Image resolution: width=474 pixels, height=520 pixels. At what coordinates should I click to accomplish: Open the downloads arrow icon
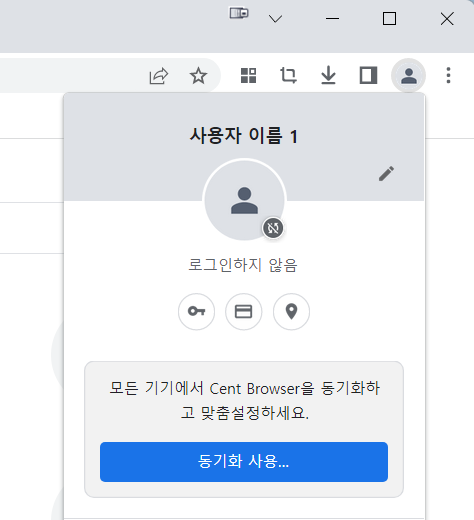(x=328, y=75)
